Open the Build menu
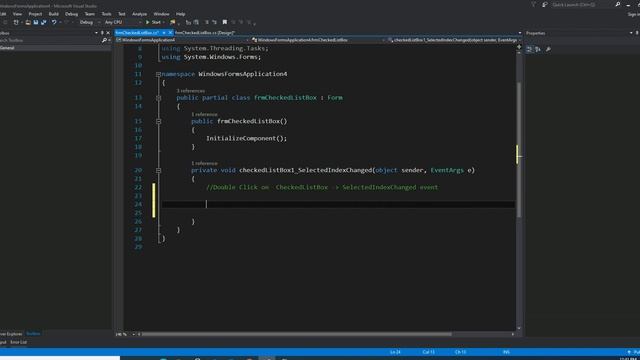Viewport: 640px width, 360px height. 53,14
